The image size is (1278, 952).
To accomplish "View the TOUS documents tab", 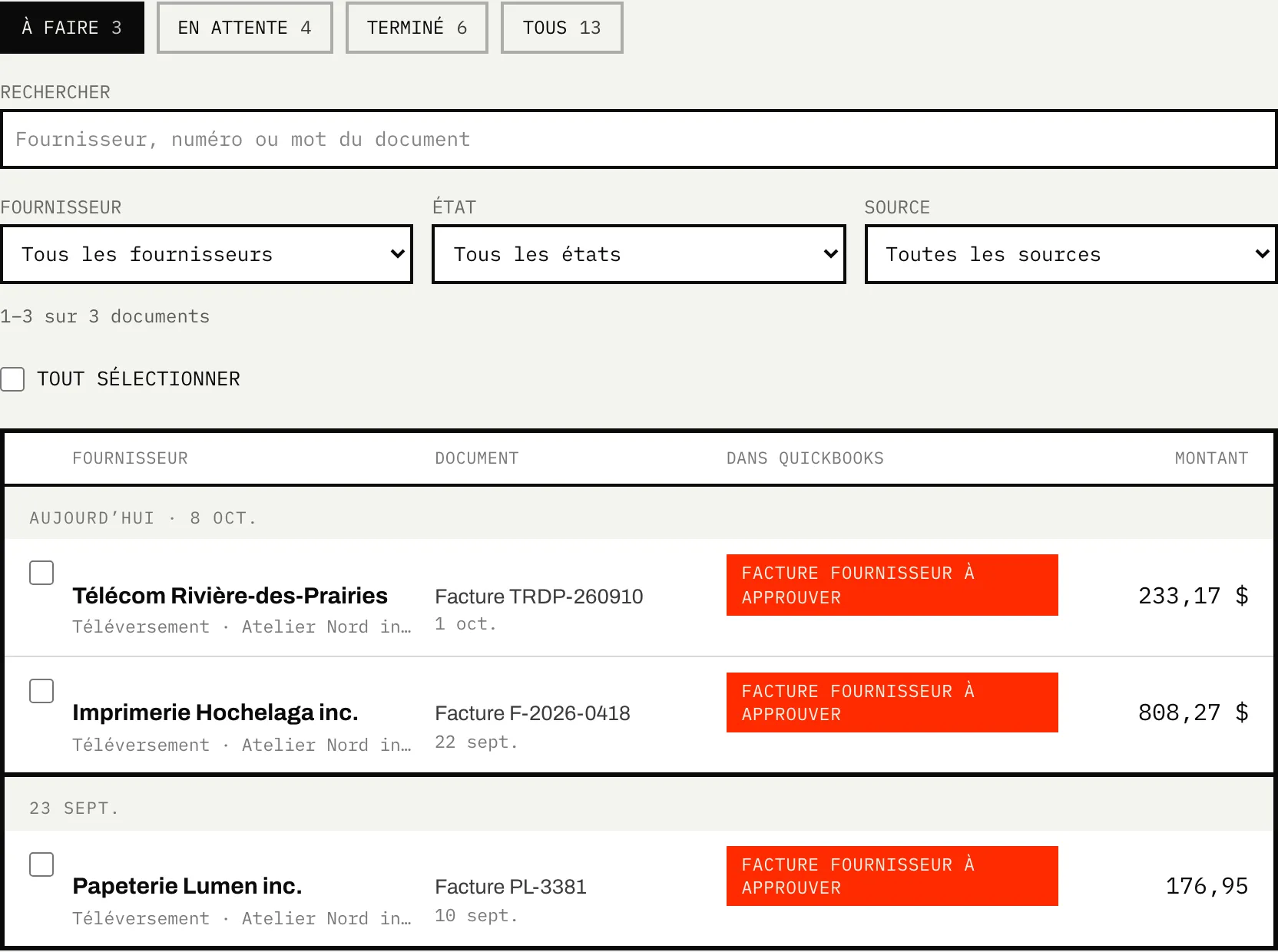I will (561, 28).
